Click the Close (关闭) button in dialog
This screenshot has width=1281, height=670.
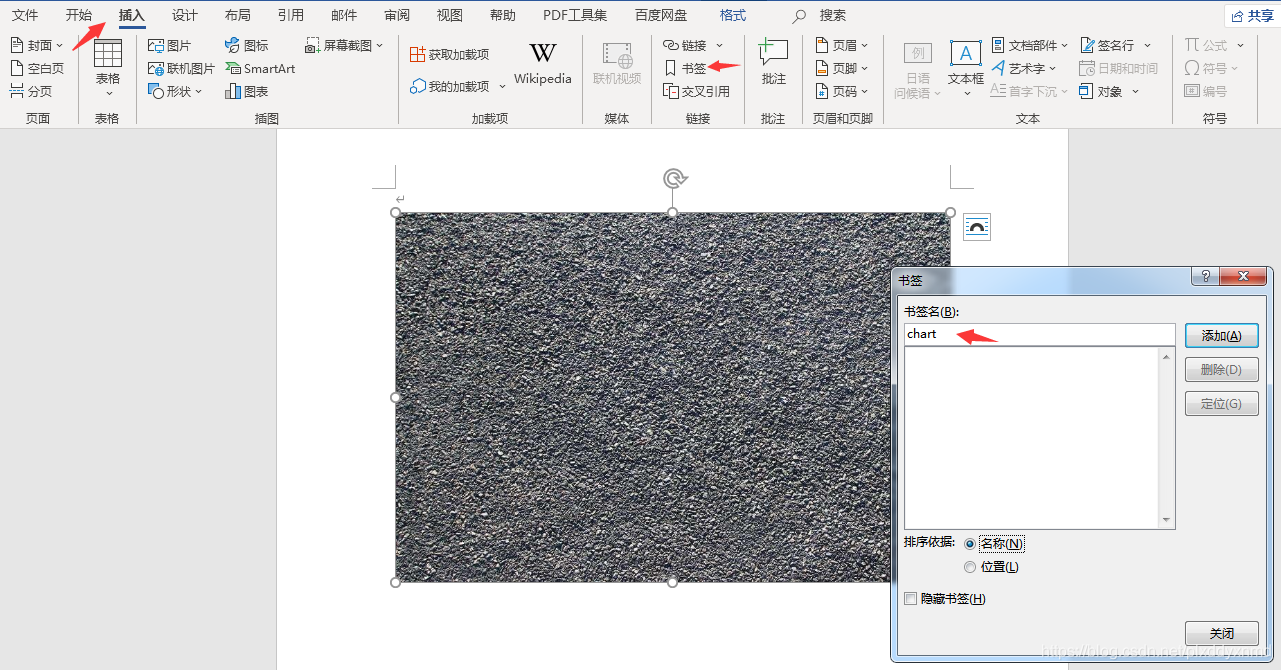click(1221, 633)
